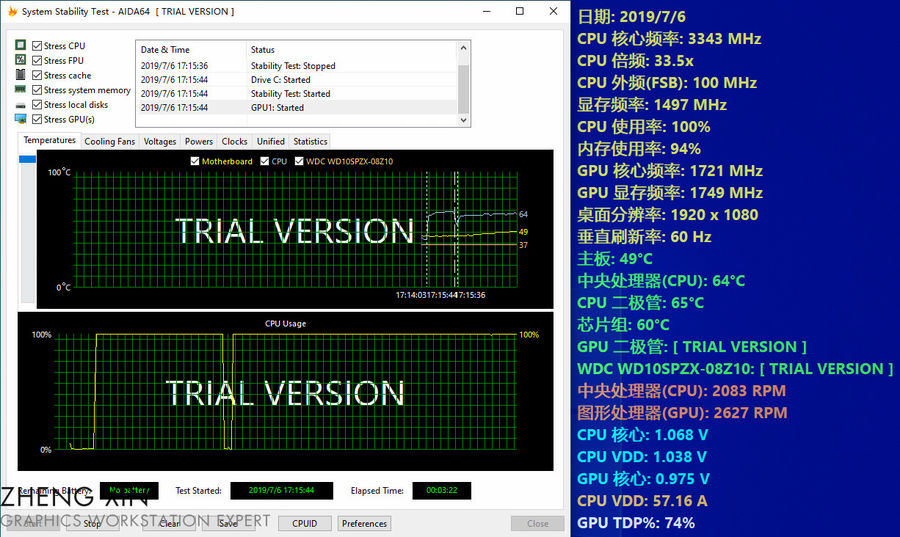Click '中央处理器(CPU): 64°C' in OSD panel
The height and width of the screenshot is (537, 900).
661,281
